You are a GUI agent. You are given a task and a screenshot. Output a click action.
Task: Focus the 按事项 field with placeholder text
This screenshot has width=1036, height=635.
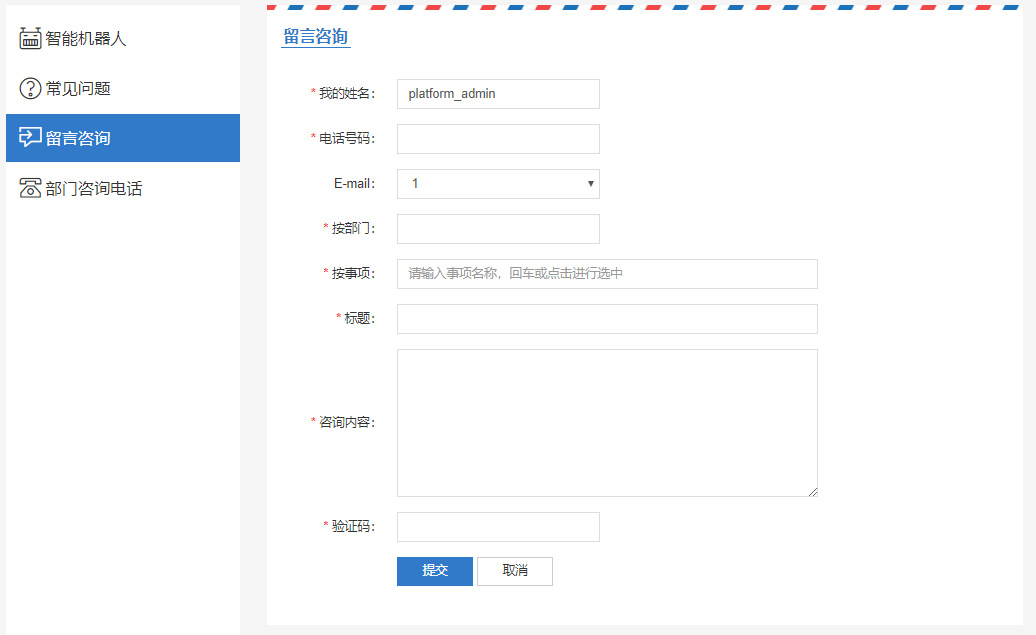coord(607,274)
